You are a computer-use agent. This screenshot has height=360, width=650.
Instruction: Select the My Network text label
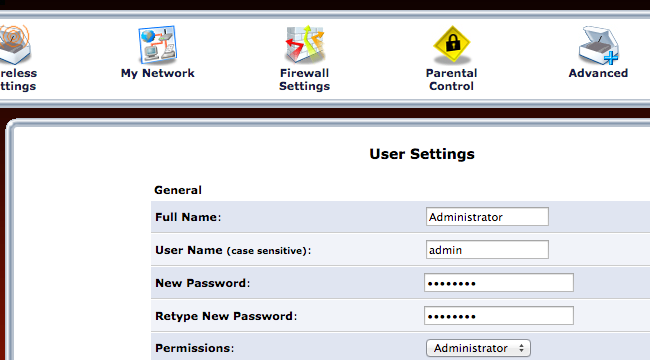point(158,73)
